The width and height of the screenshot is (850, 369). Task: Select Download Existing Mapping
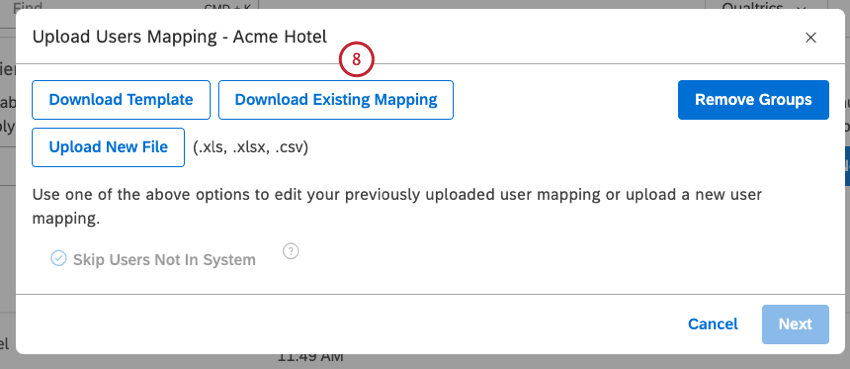click(336, 100)
